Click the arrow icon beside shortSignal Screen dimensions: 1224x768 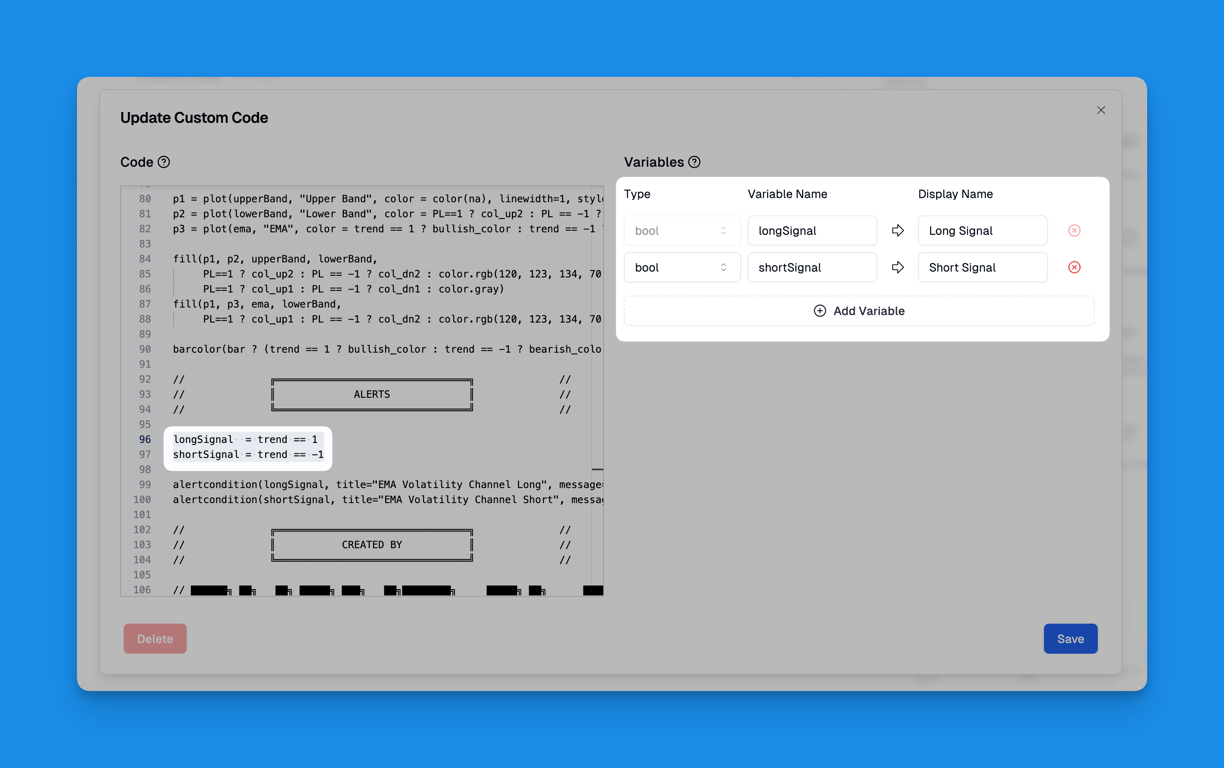pos(898,268)
